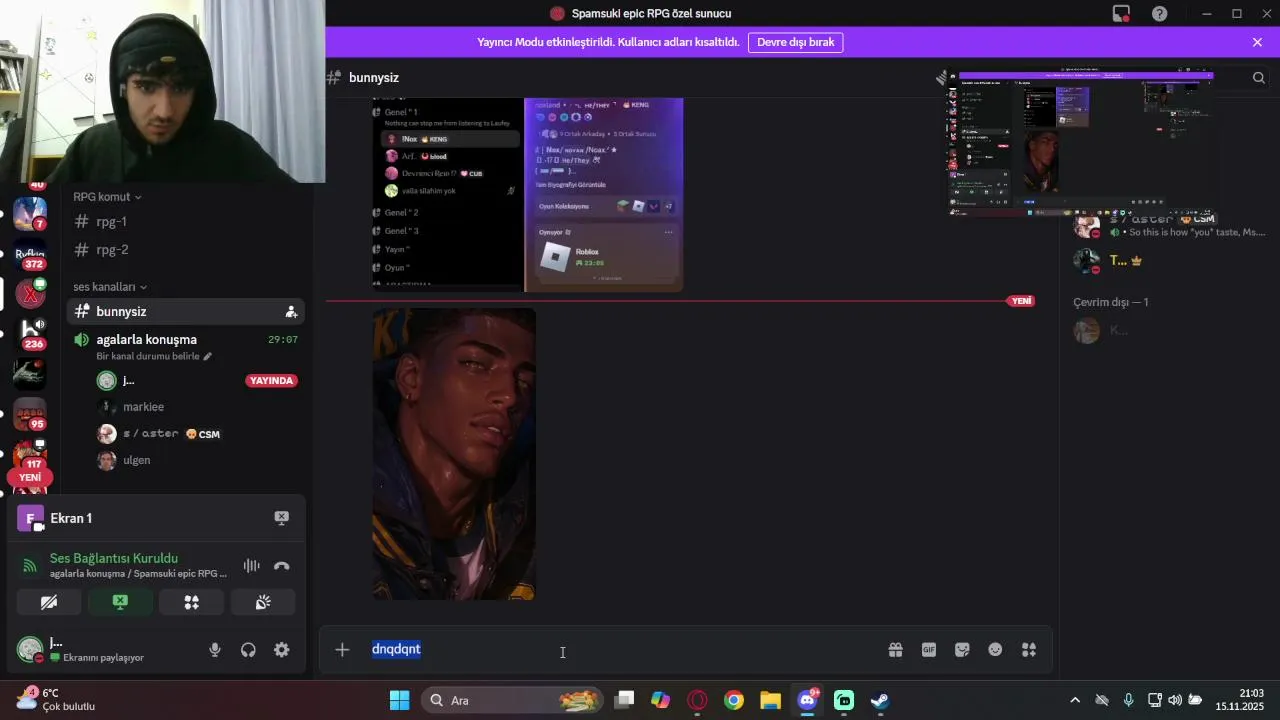Open the soundboard
The width and height of the screenshot is (1280, 720).
[x=263, y=602]
